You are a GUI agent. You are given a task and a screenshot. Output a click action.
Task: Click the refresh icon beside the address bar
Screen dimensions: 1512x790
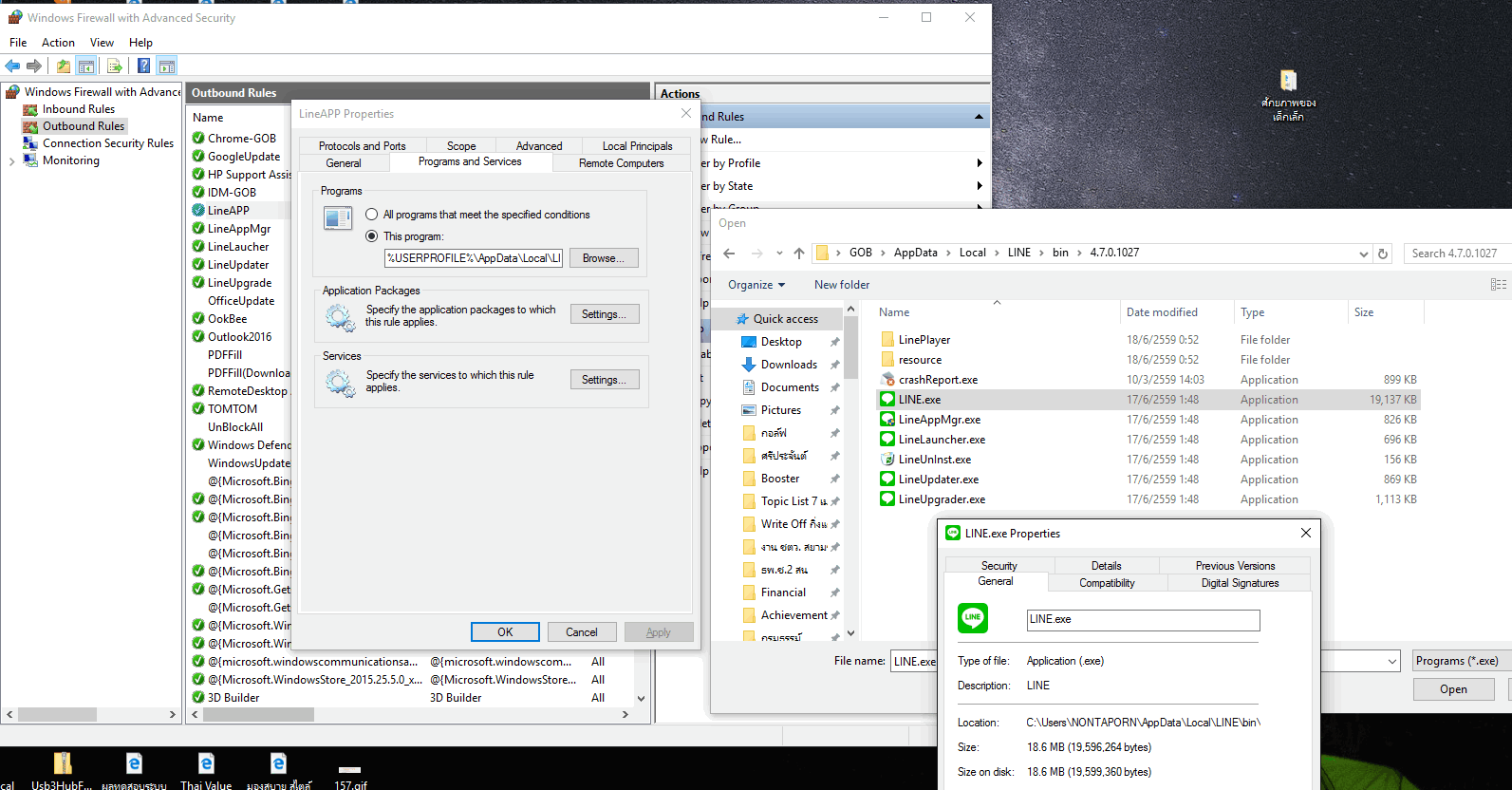tap(1383, 254)
